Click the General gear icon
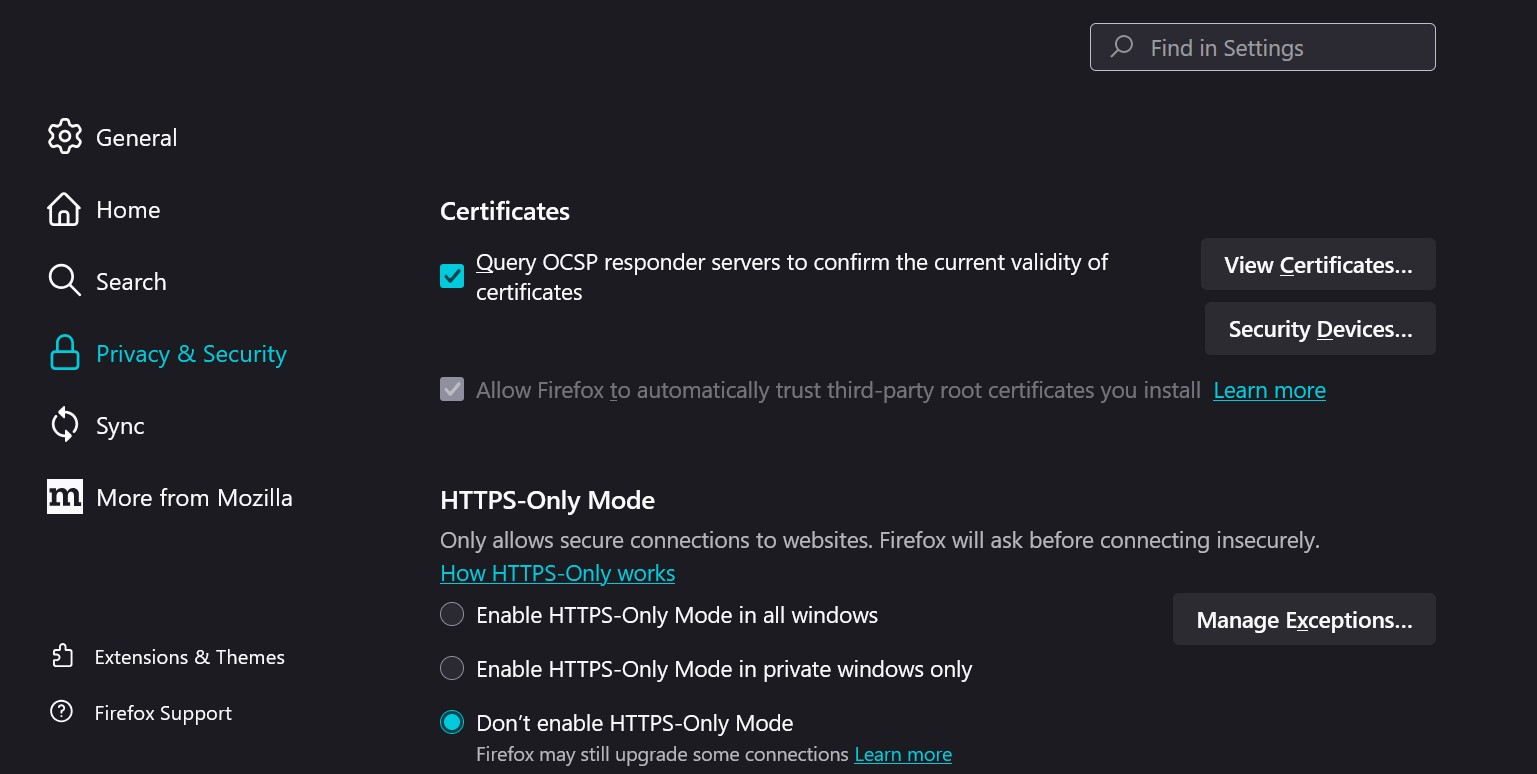Screen dimensions: 1537x774 coord(64,137)
